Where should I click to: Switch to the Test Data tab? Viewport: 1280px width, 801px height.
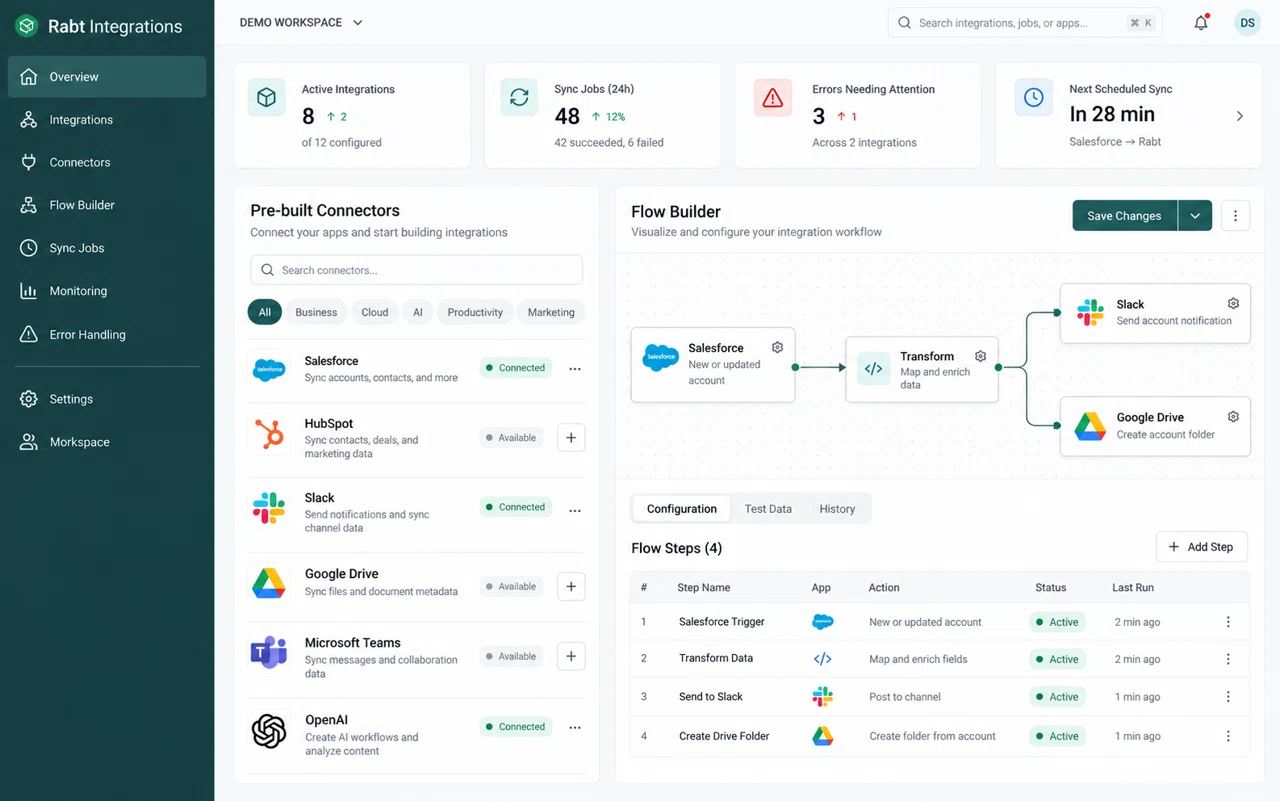768,509
